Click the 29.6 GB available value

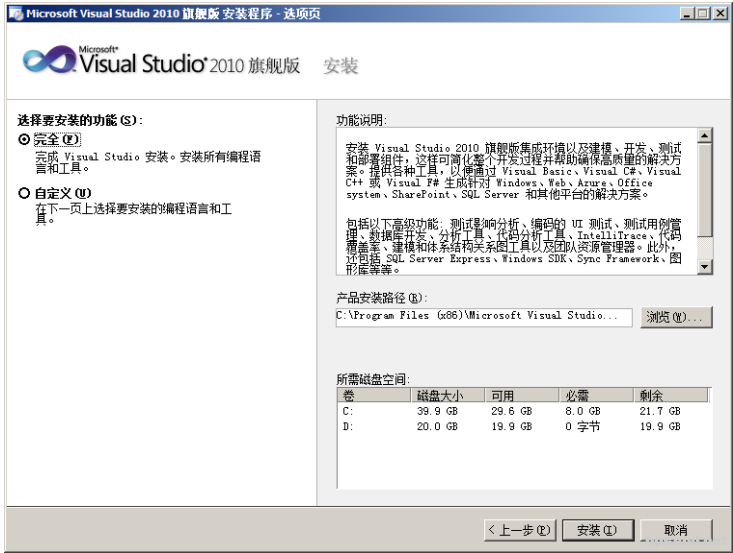[x=511, y=411]
